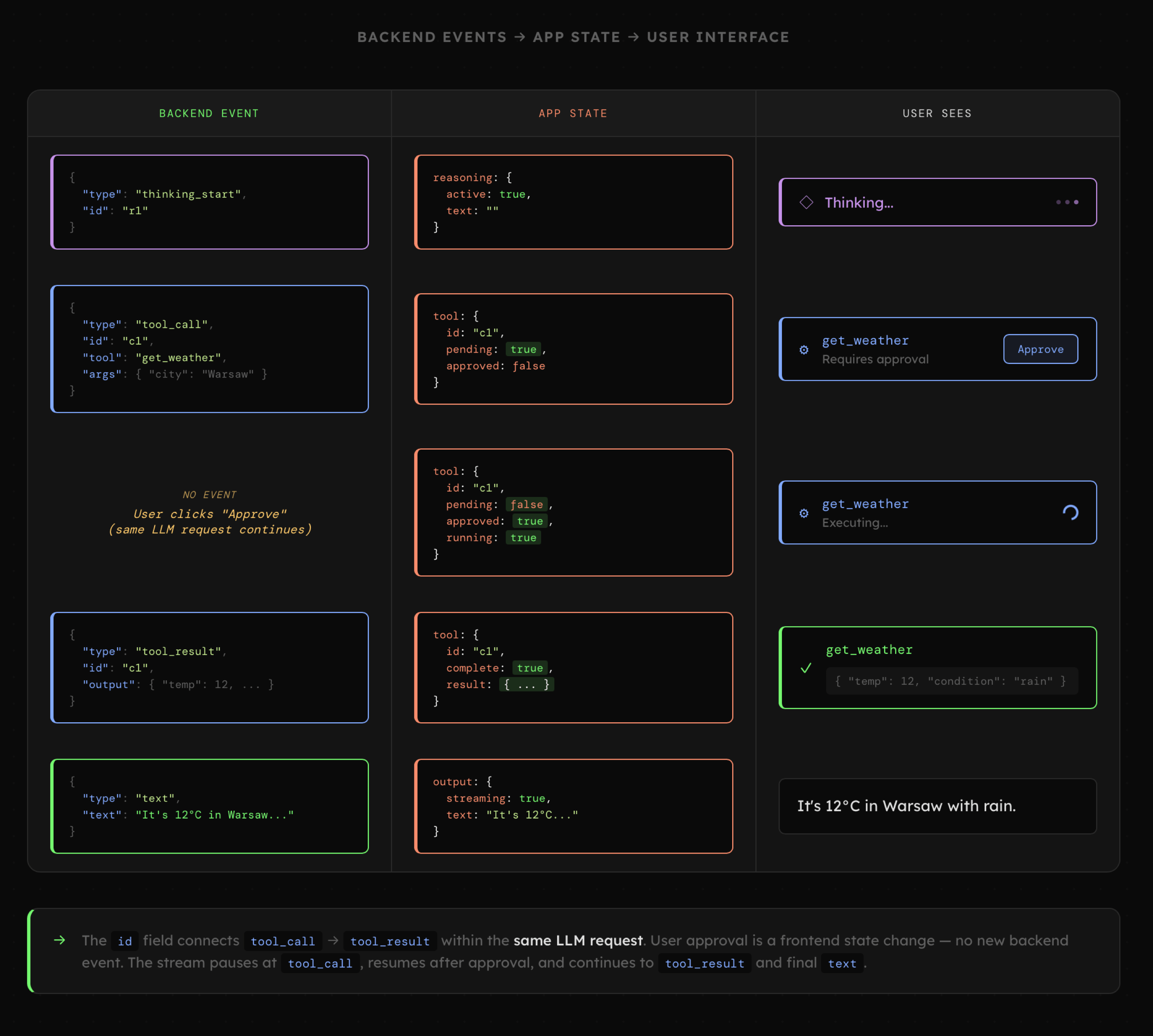
Task: Select the USER SEES column header
Action: 937,113
